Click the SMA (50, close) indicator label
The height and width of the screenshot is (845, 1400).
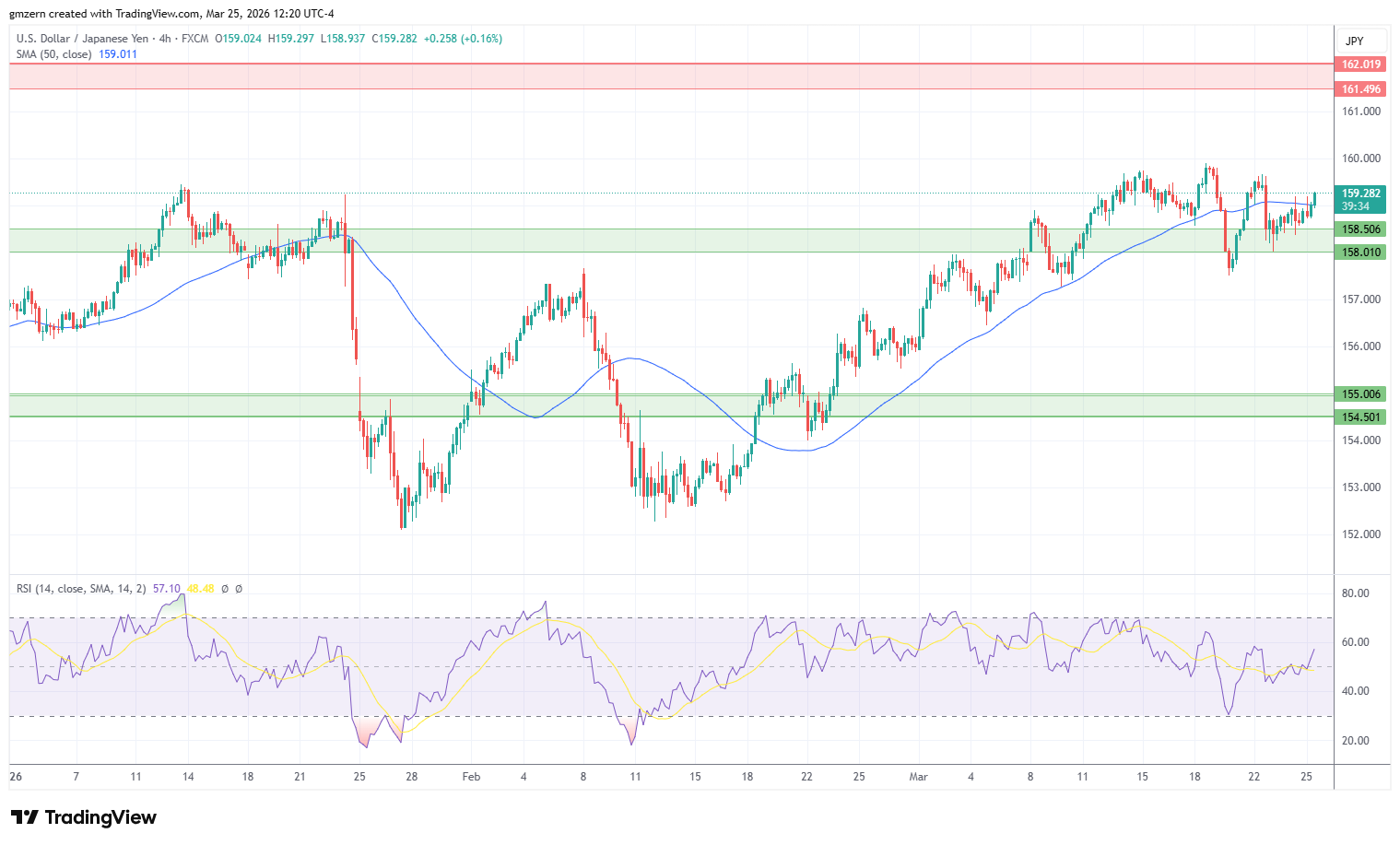coord(54,54)
